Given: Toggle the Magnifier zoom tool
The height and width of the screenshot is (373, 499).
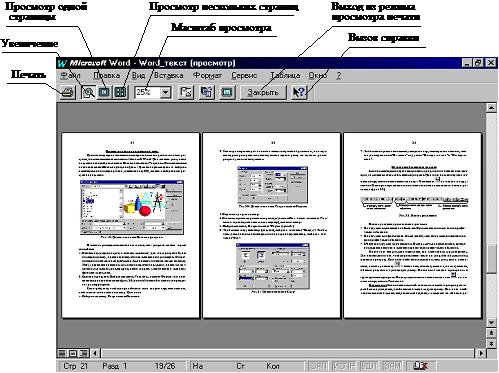Looking at the screenshot, I should click(88, 92).
